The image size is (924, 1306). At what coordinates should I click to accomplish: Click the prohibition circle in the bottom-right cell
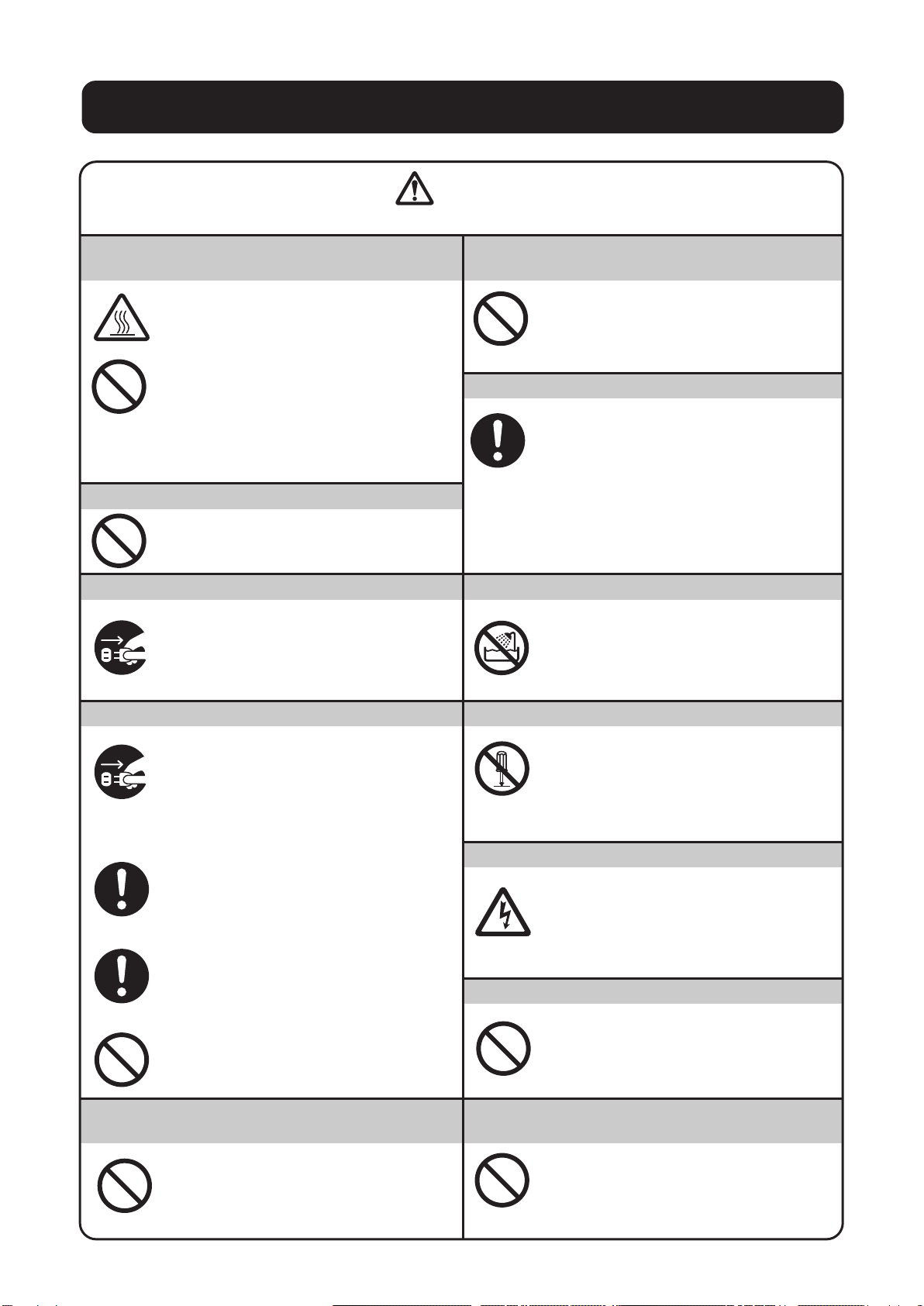pos(502,1180)
